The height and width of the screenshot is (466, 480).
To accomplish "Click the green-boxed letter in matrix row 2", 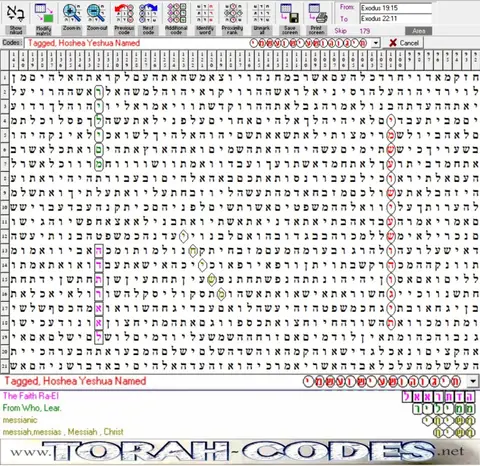I will (x=98, y=92).
